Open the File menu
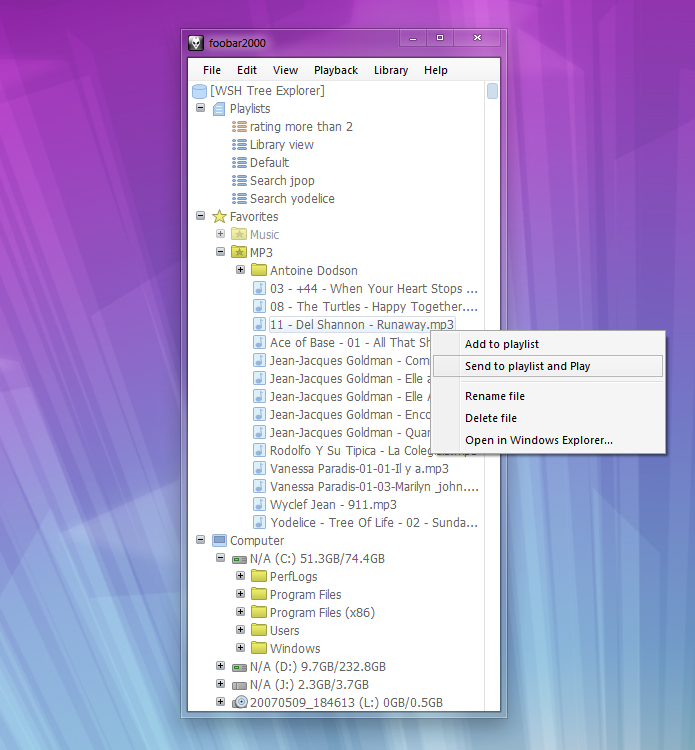The width and height of the screenshot is (695, 750). coord(212,70)
